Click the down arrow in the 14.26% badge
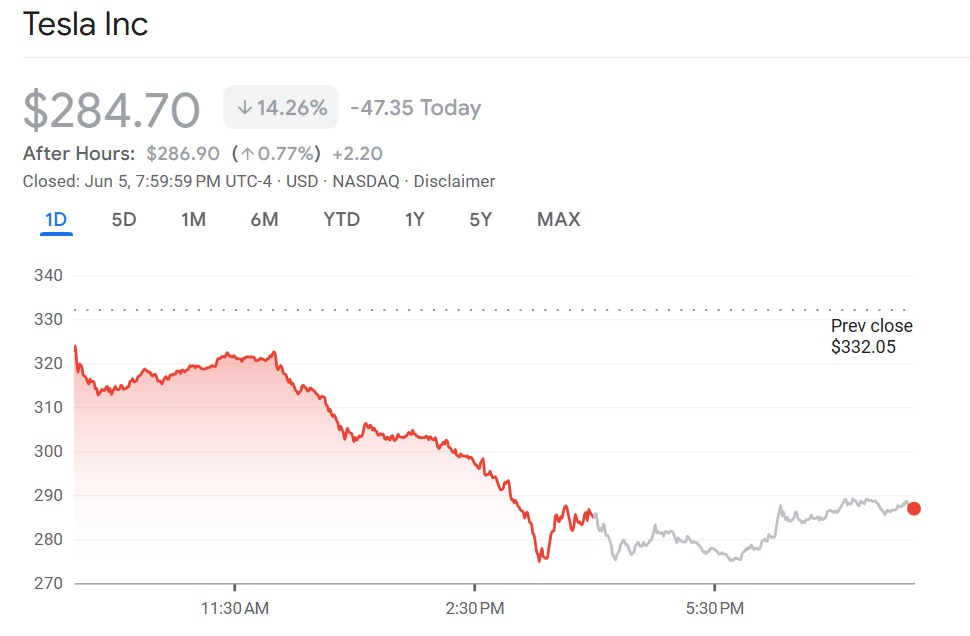 point(244,108)
